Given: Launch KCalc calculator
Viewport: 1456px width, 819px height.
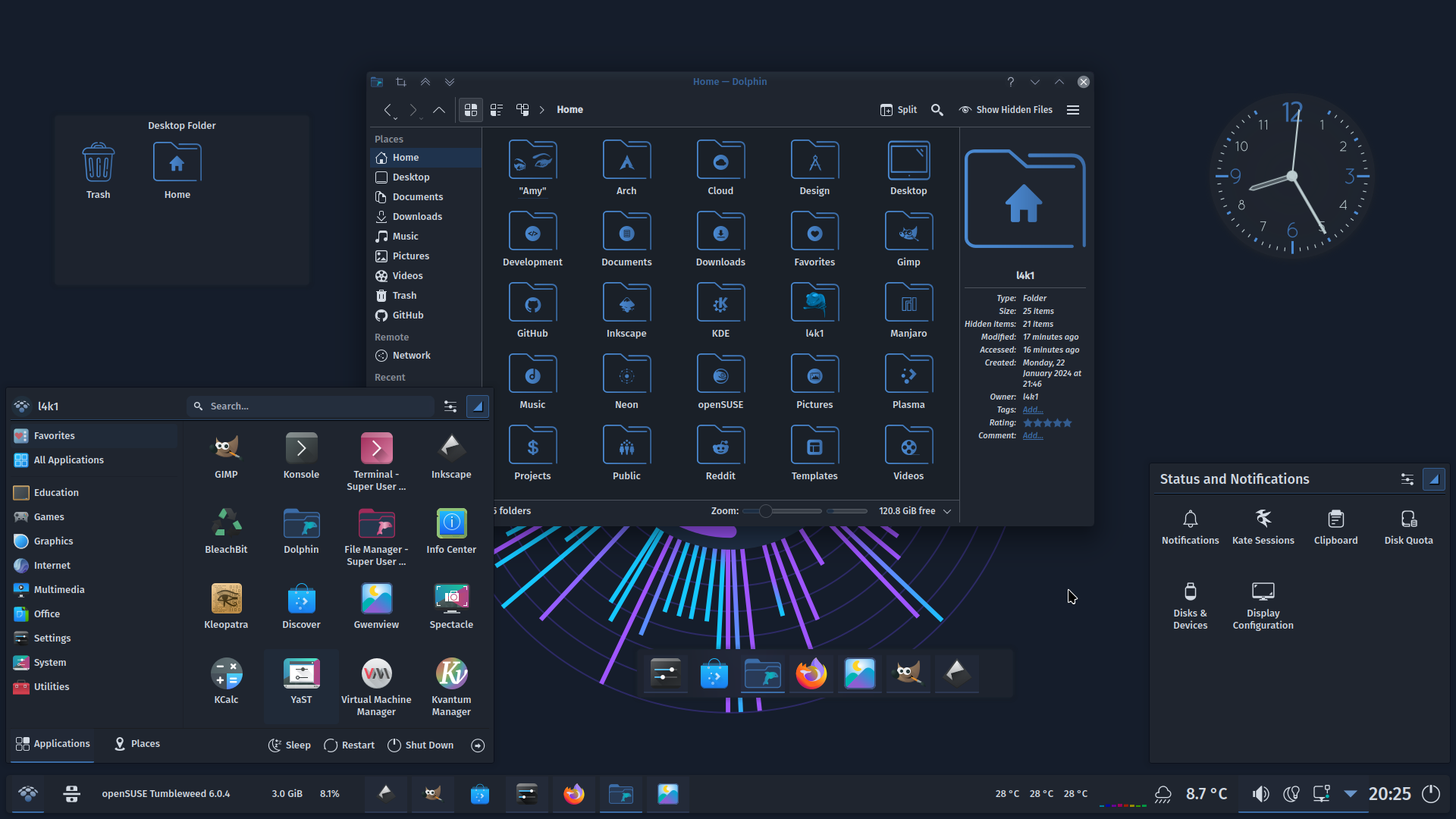Looking at the screenshot, I should pos(226,681).
